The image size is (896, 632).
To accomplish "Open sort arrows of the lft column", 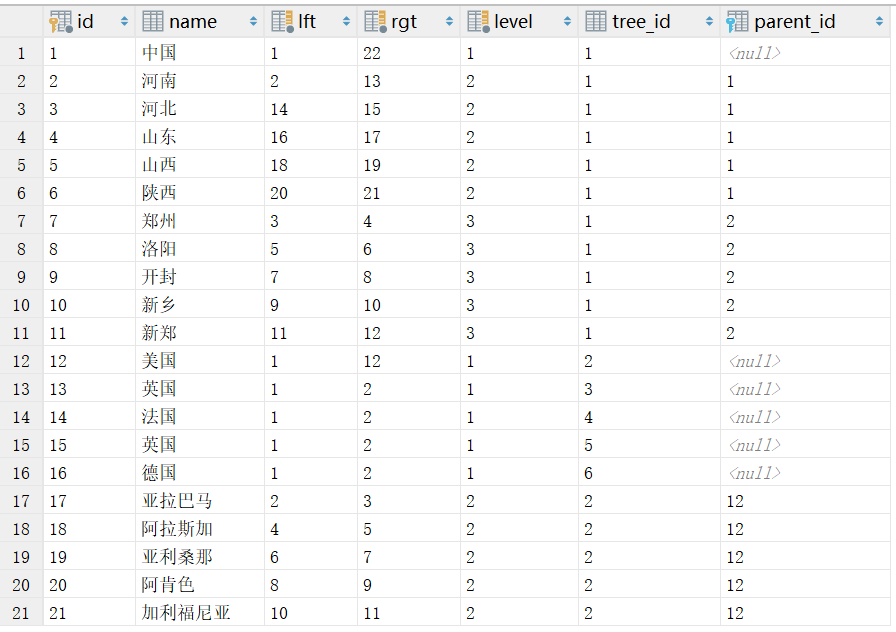I will click(x=346, y=22).
